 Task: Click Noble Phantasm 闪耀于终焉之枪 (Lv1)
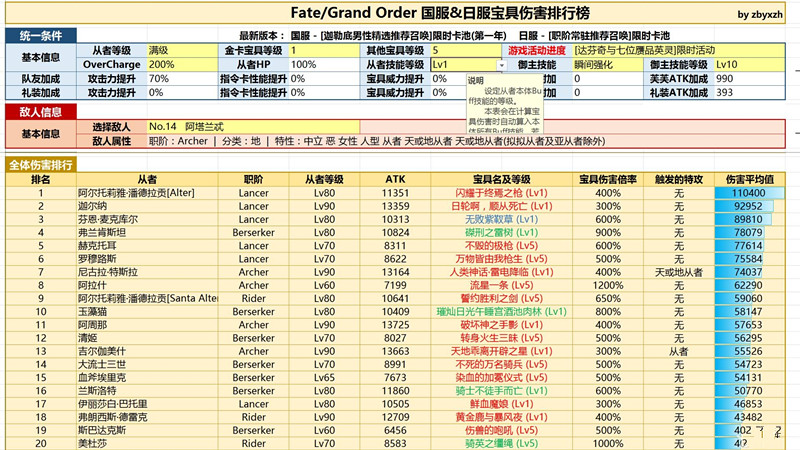[x=502, y=193]
